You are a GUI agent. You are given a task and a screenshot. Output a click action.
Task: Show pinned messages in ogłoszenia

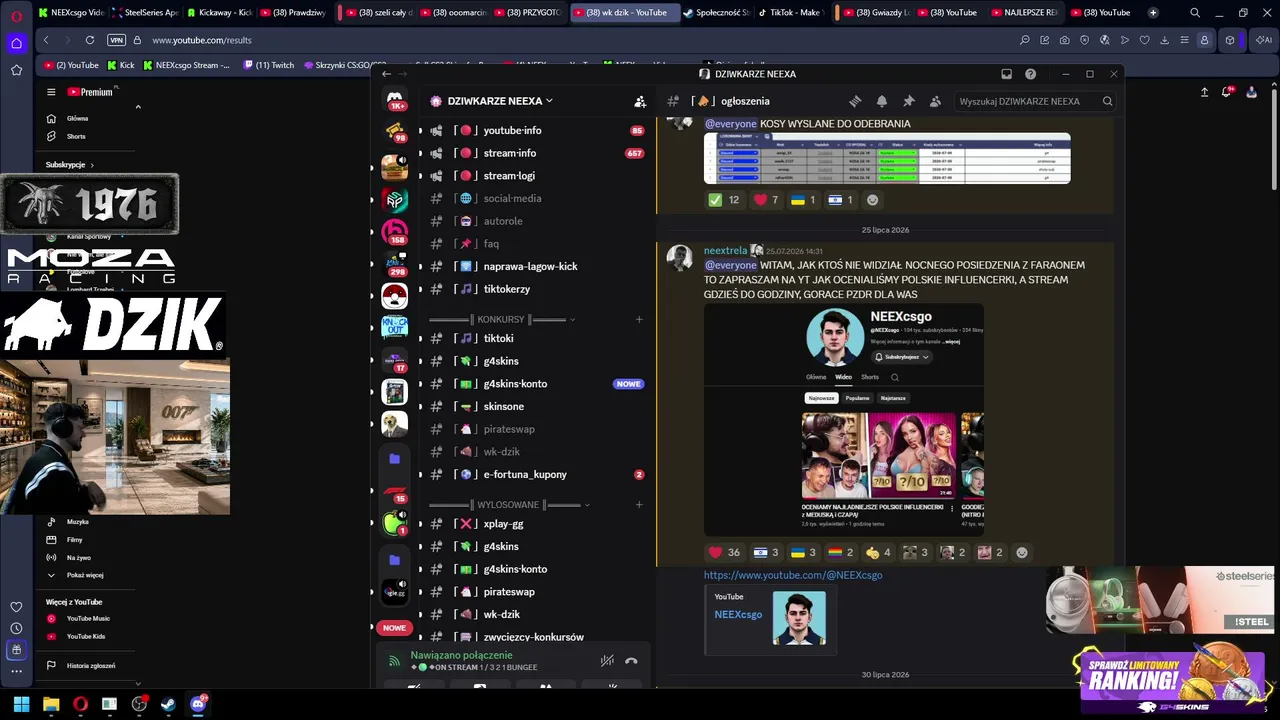click(908, 101)
